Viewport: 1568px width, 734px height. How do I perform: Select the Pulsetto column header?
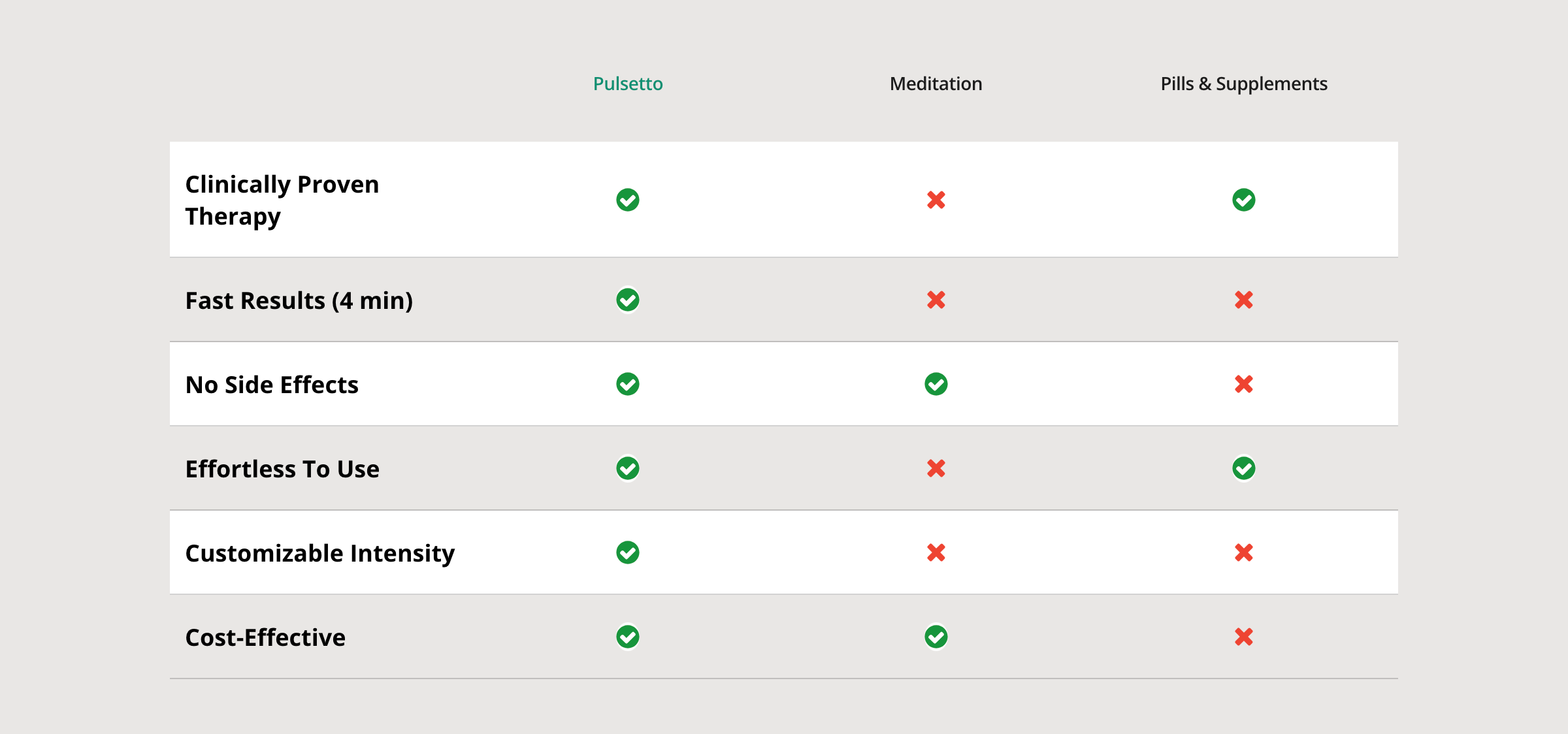click(x=627, y=84)
